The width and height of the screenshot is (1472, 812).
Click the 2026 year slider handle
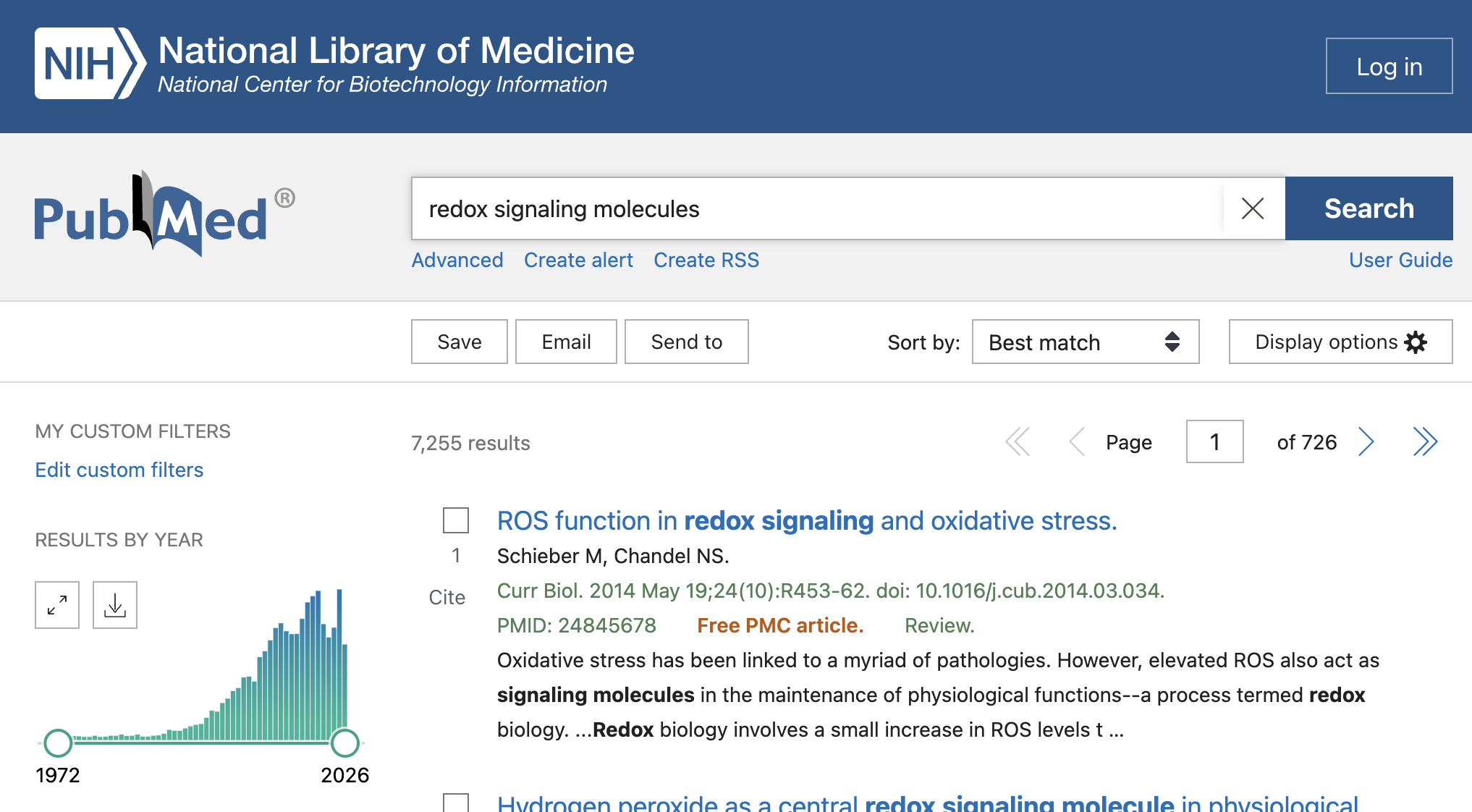click(x=345, y=743)
